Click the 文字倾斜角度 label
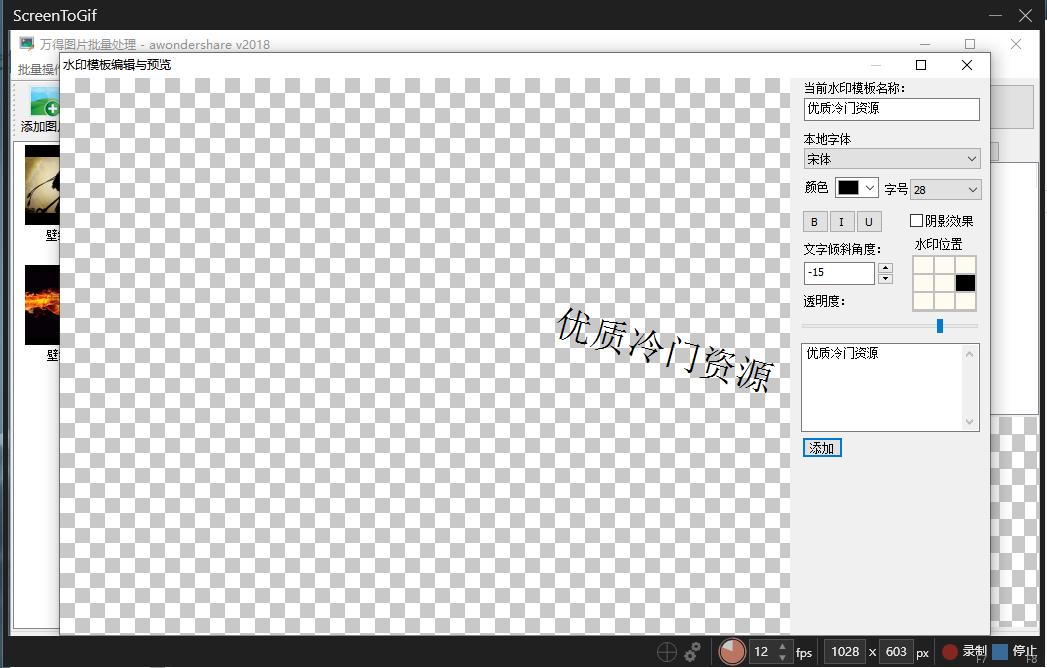Screen dimensions: 1047x668 [x=842, y=249]
